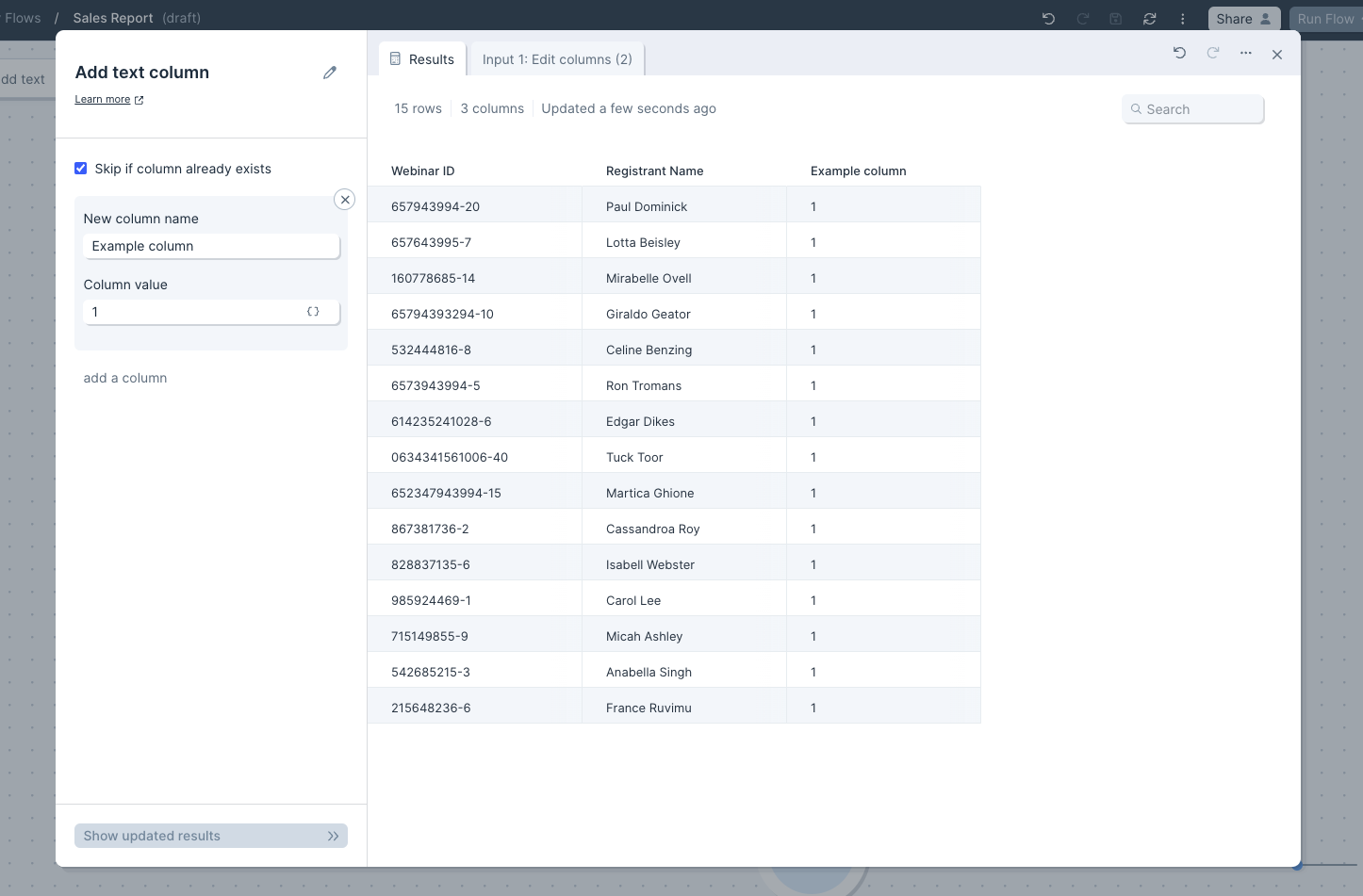Viewport: 1363px width, 896px height.
Task: Click the 15 rows count label
Action: point(419,108)
